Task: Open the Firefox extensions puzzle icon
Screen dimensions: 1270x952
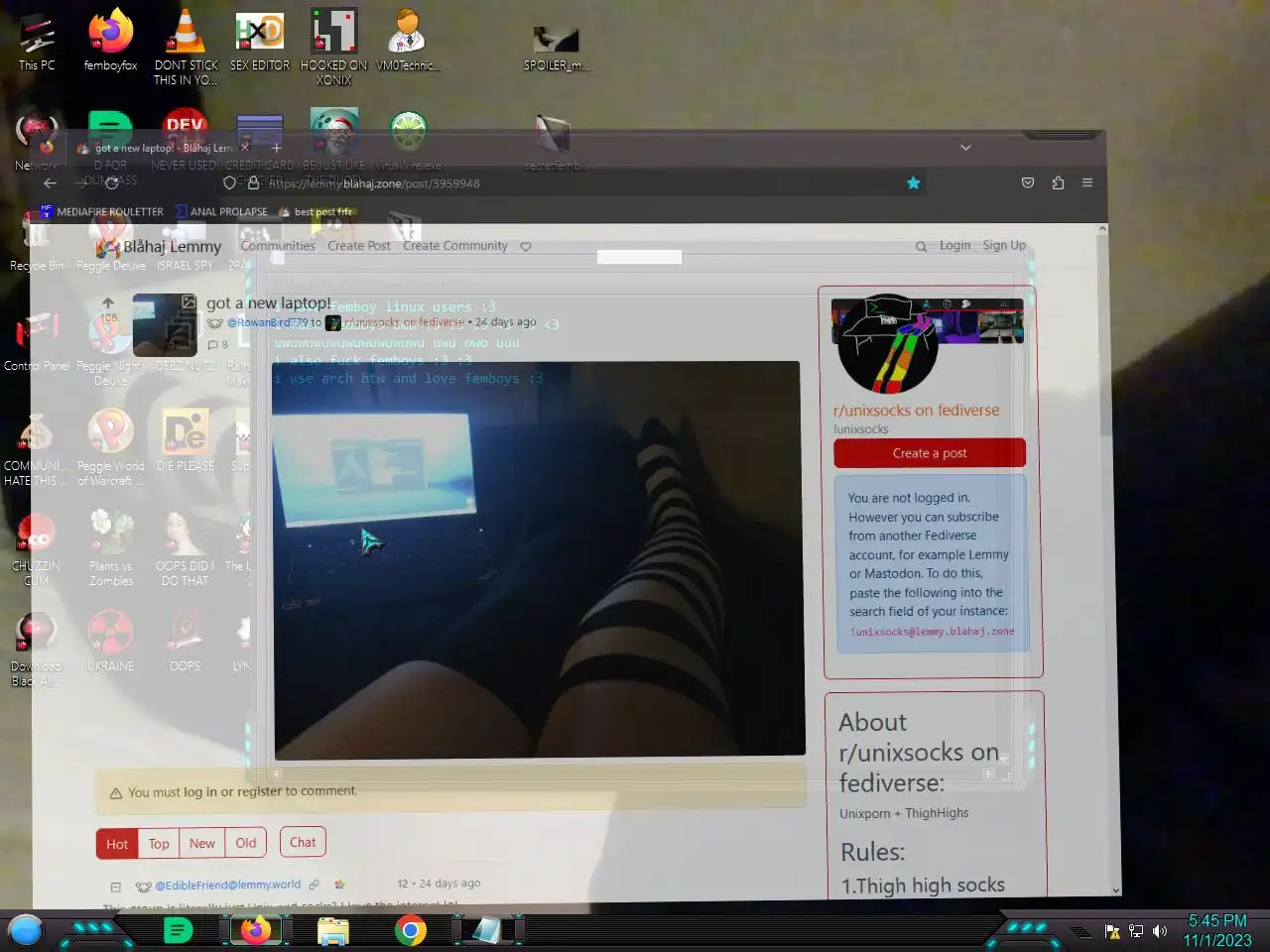Action: pyautogui.click(x=1058, y=182)
